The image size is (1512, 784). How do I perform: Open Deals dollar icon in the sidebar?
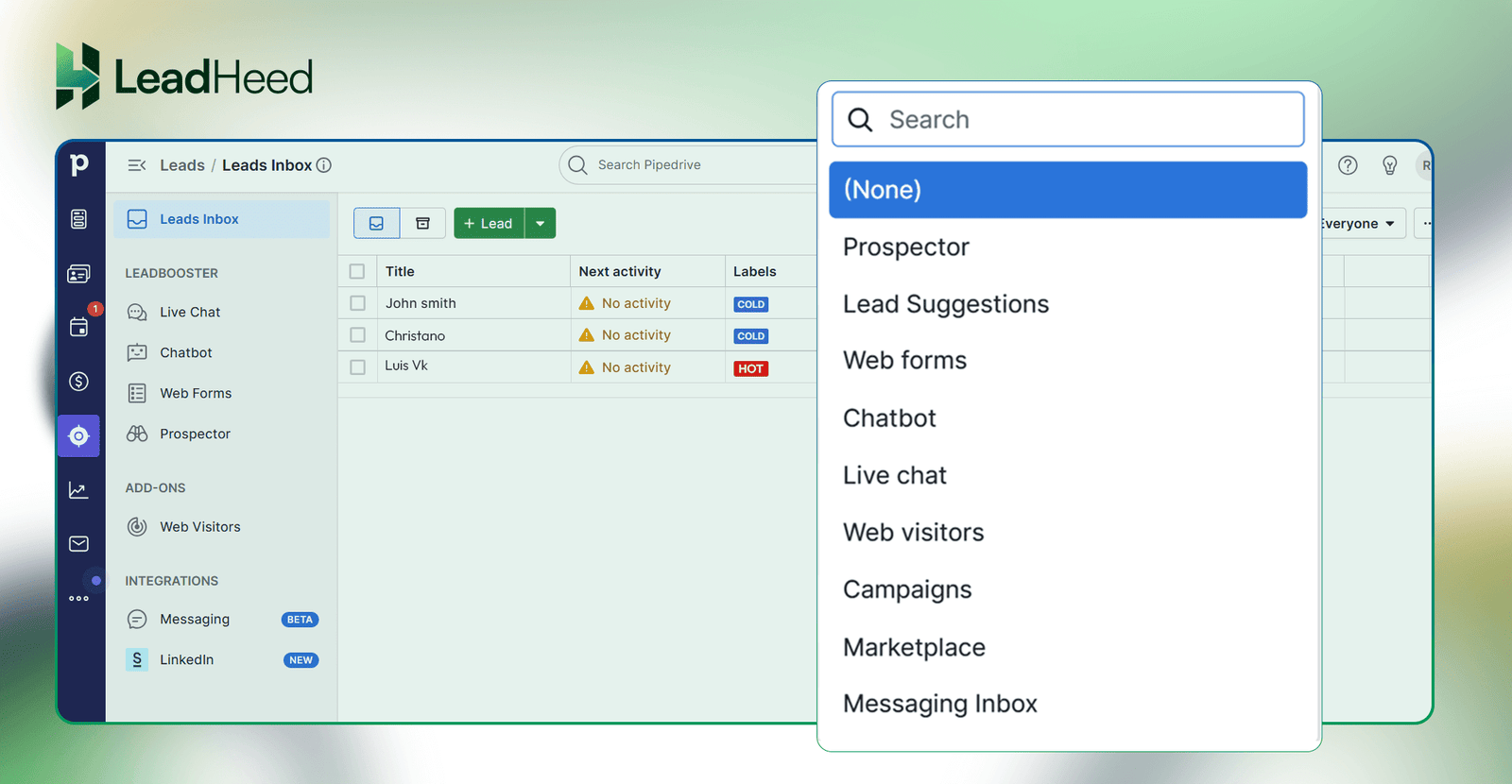click(x=79, y=382)
